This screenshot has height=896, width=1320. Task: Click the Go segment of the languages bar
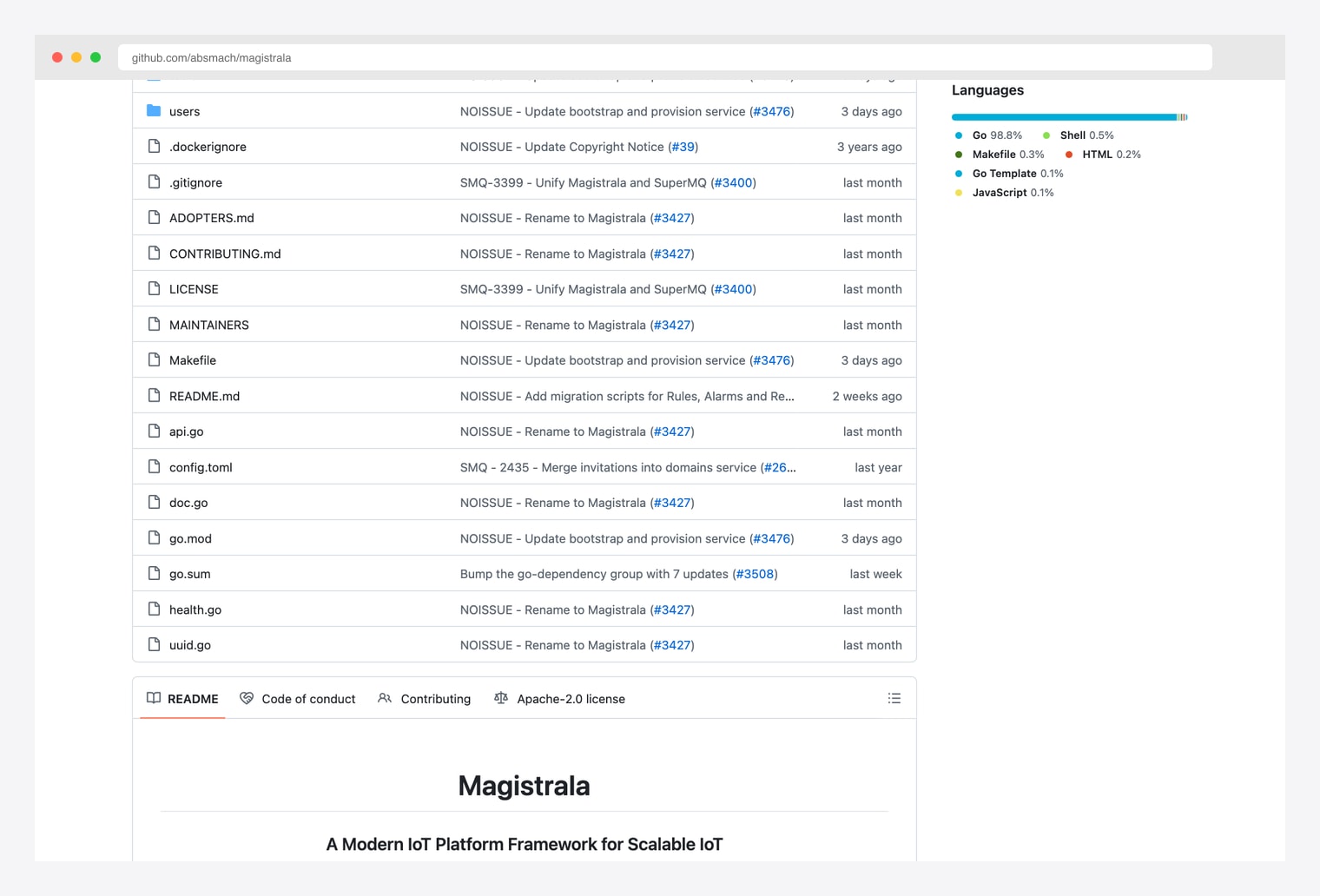click(x=1064, y=117)
